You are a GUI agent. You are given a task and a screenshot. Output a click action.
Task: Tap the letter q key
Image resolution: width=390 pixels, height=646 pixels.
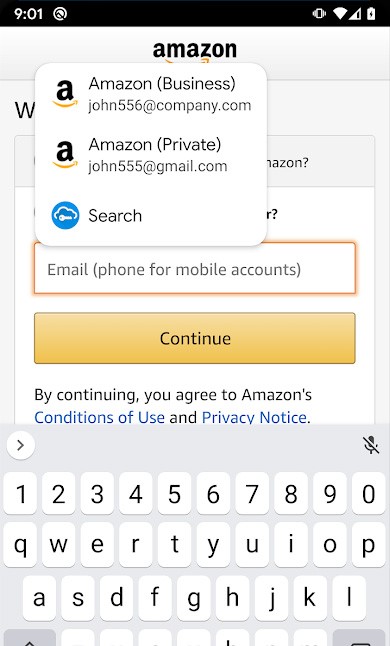point(20,545)
